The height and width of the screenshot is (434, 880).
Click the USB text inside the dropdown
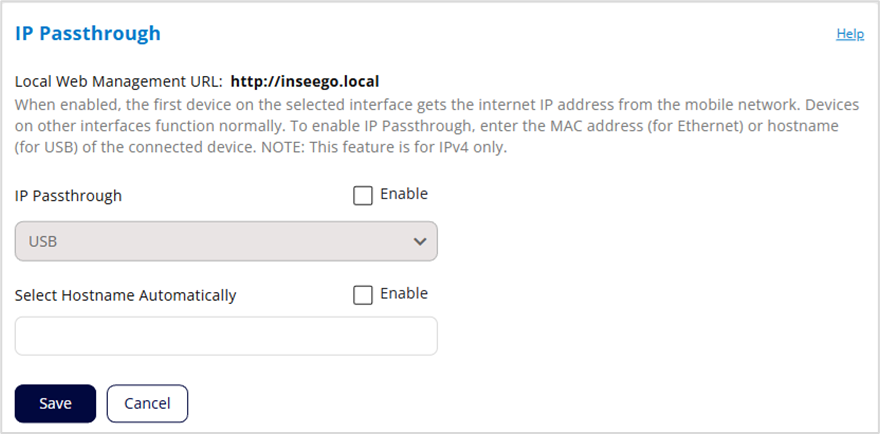pyautogui.click(x=43, y=242)
